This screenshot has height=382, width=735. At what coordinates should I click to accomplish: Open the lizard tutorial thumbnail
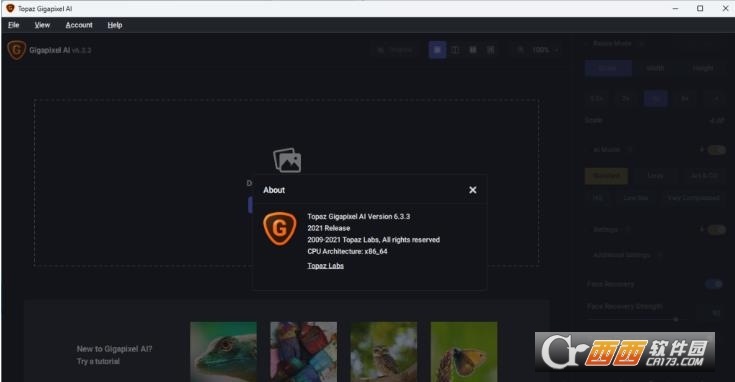click(x=224, y=352)
